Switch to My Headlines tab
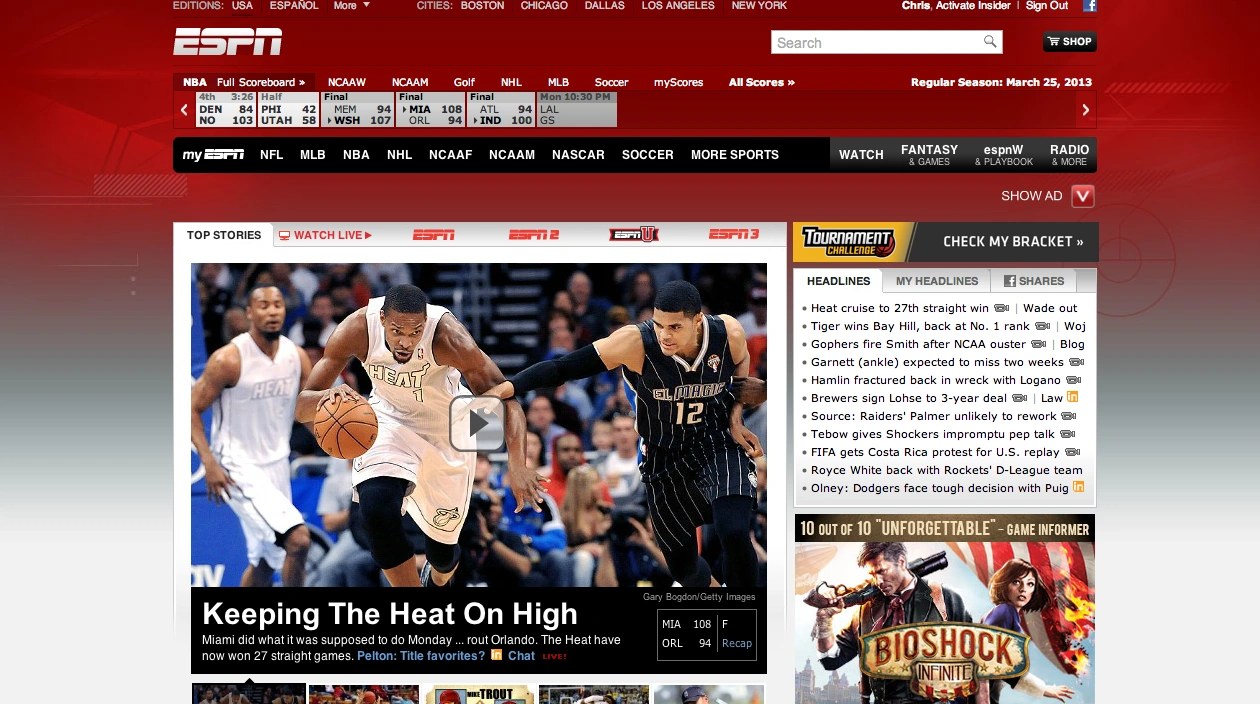This screenshot has height=704, width=1260. pos(937,281)
